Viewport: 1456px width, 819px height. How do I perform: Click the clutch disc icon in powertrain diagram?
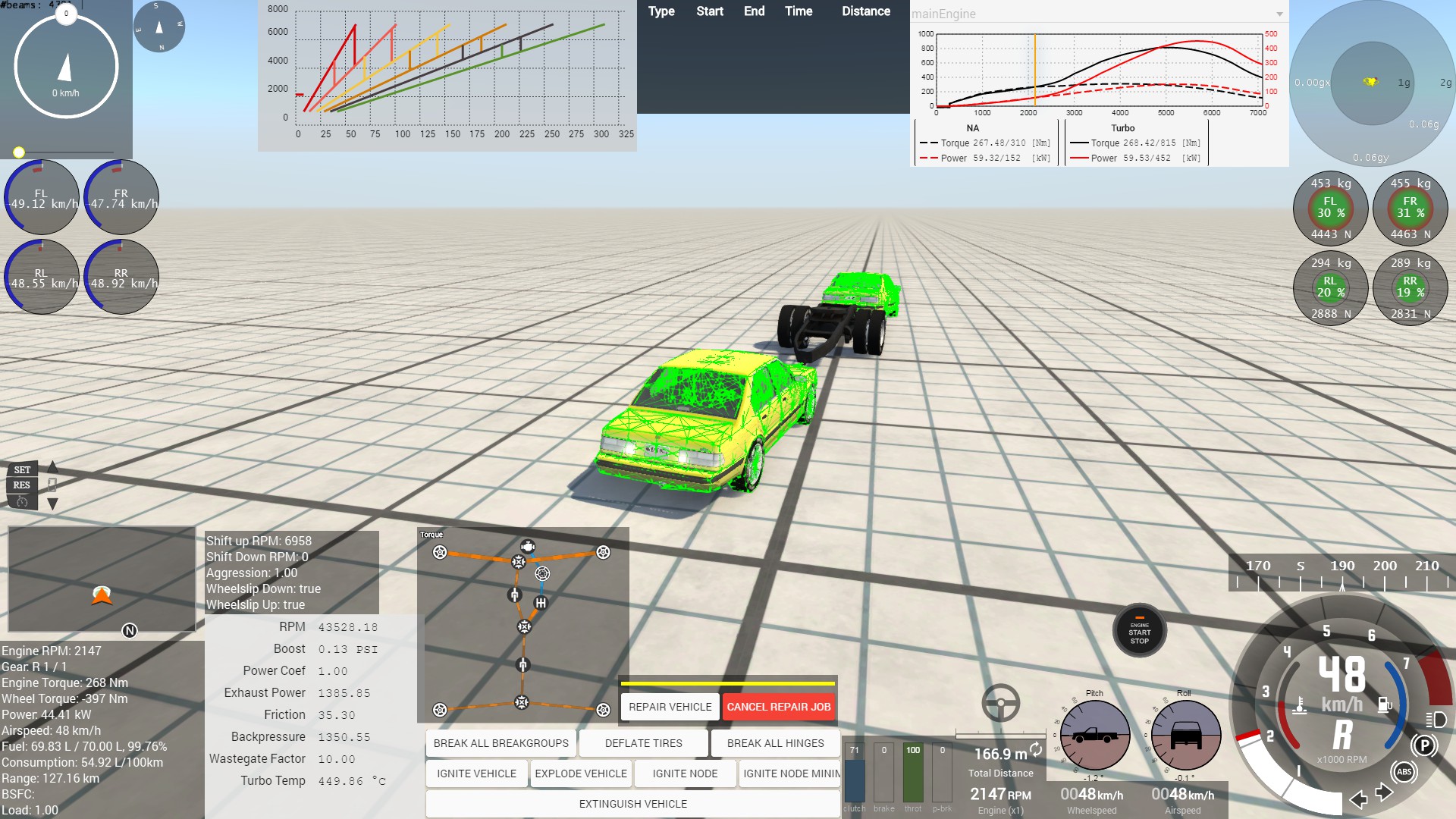542,573
